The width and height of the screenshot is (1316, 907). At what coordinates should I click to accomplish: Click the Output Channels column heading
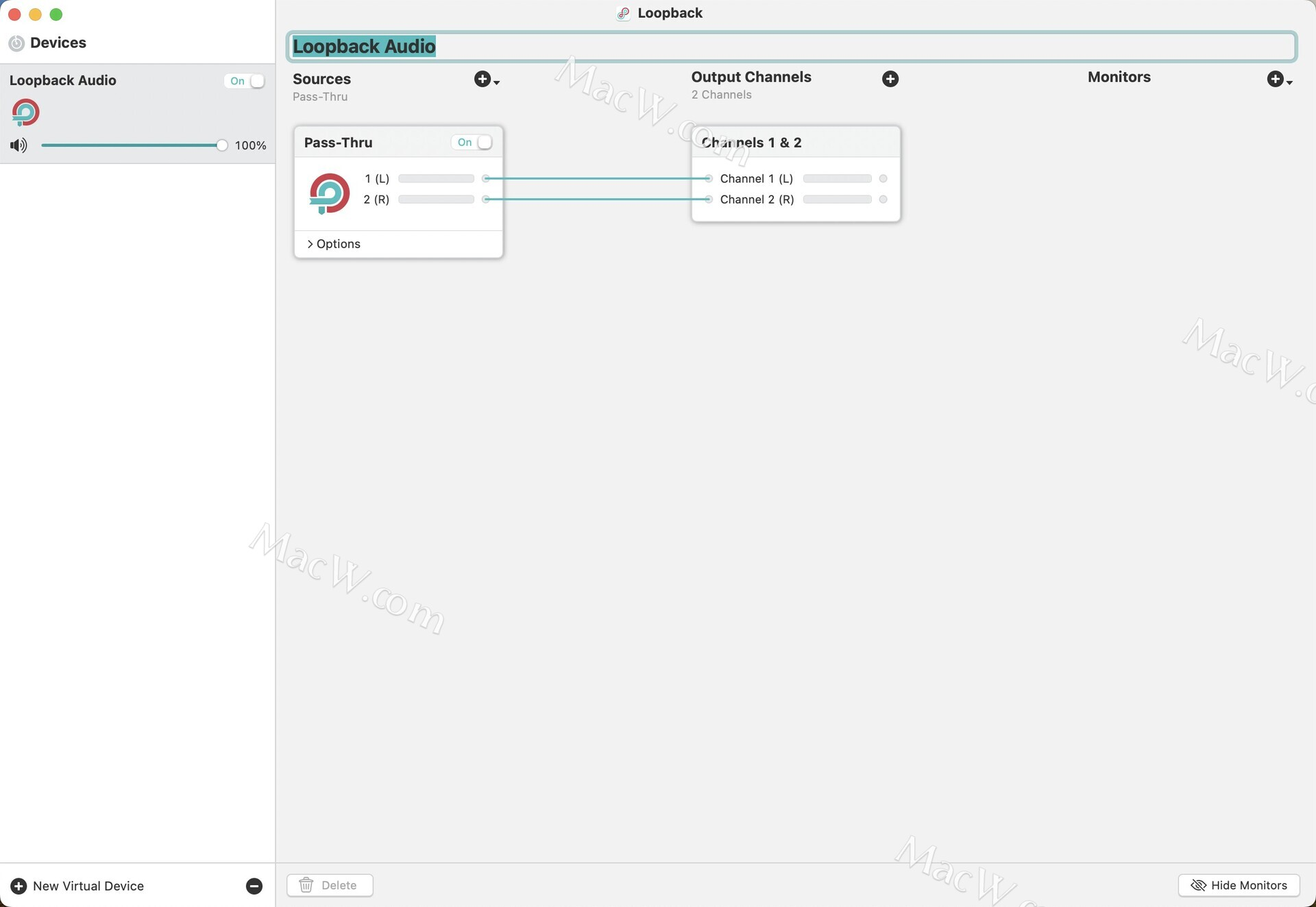(x=751, y=77)
